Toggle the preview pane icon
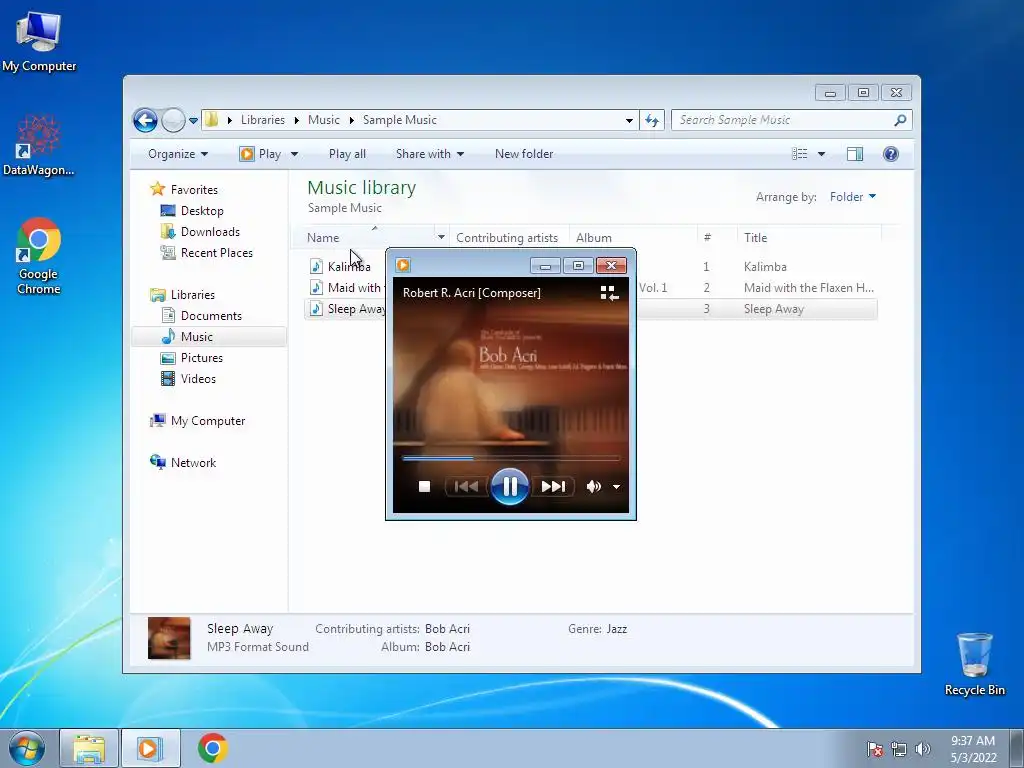 point(855,154)
